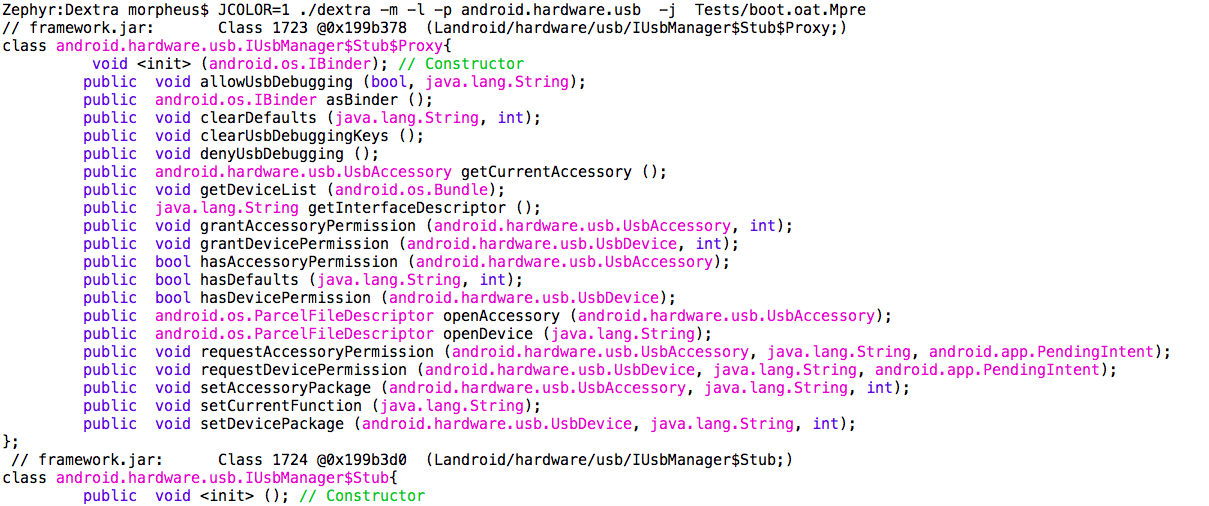Click the "hasAccessoryPermission" method name
This screenshot has width=1209, height=506.
tap(299, 262)
